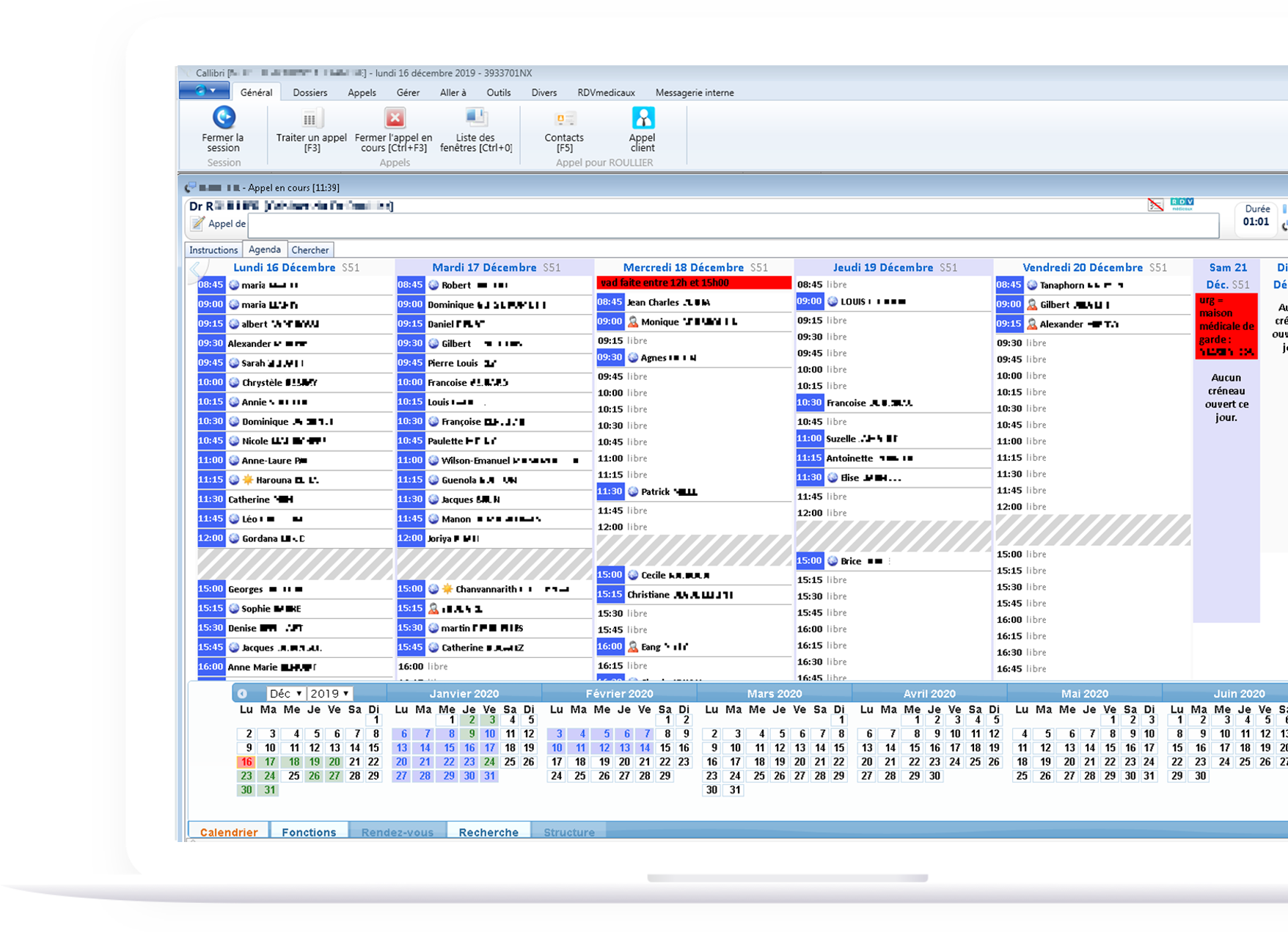Click globe icon on LOUIS 09:00 Thursday appointment
1288x933 pixels.
tap(833, 301)
